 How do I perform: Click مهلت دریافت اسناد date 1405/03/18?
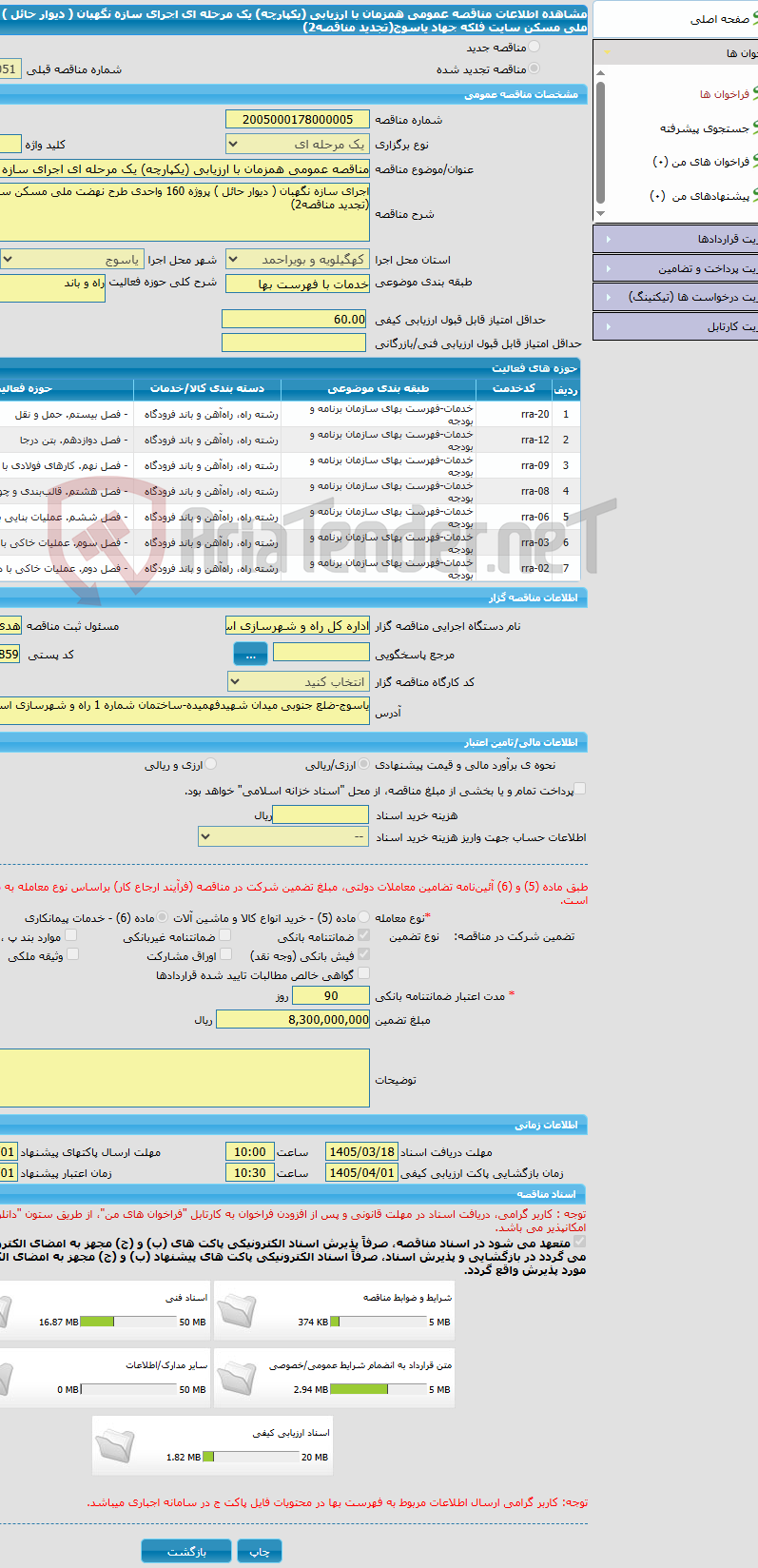point(361,1151)
